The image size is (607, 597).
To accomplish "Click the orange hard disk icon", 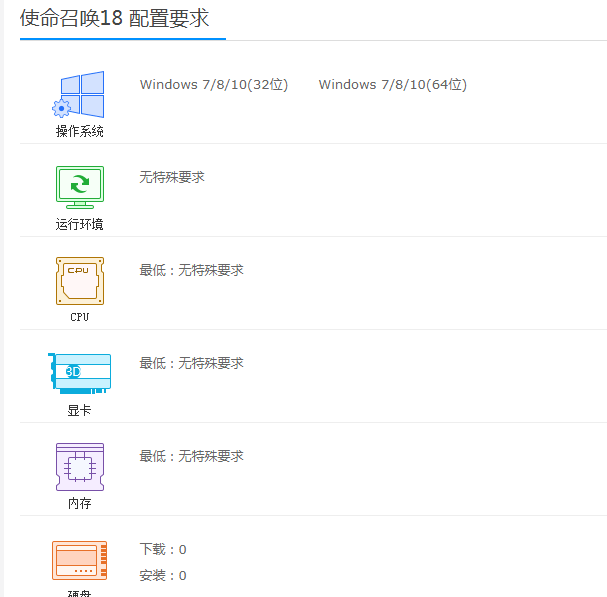I will point(79,560).
